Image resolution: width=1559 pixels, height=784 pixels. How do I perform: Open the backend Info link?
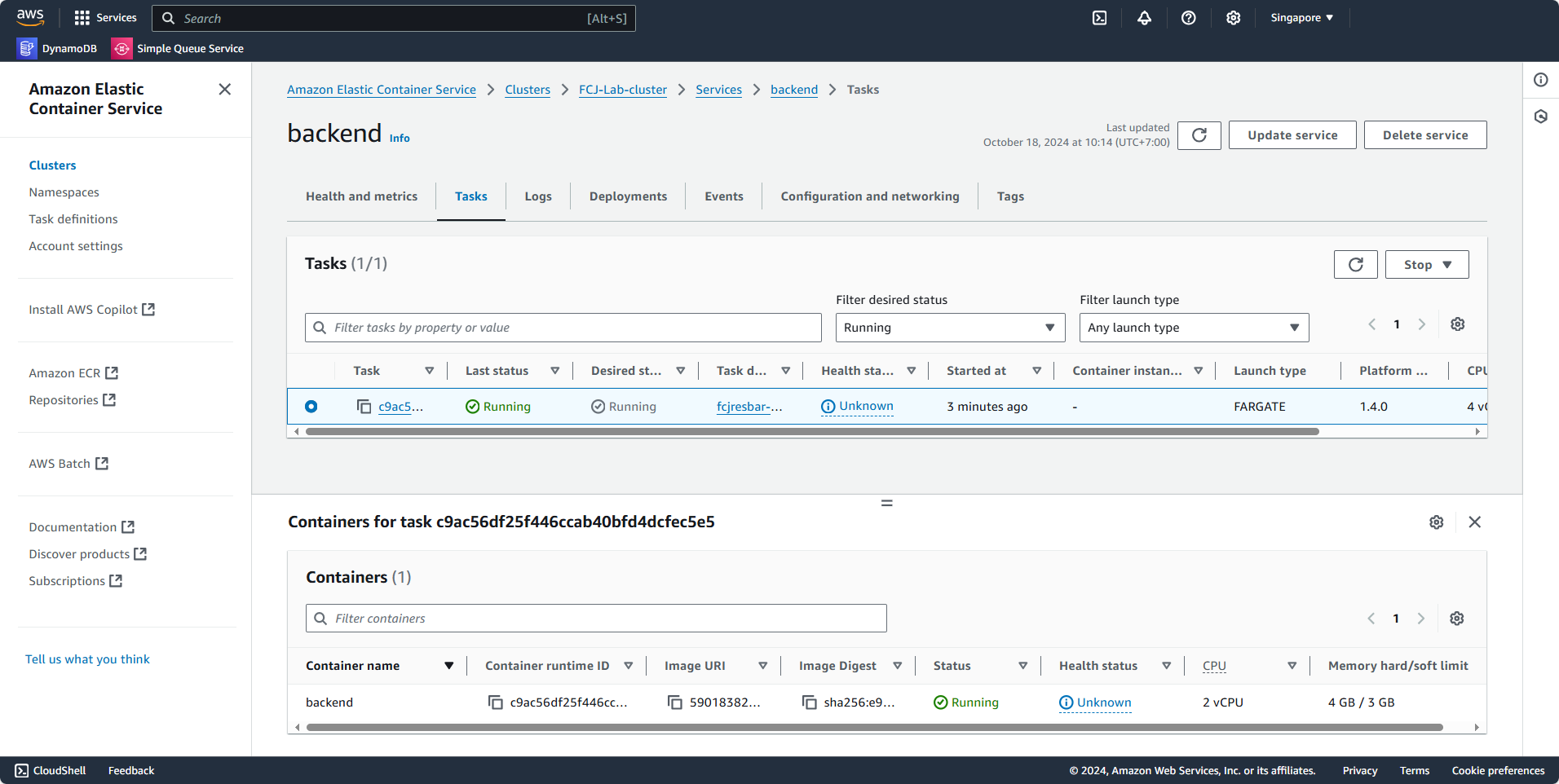click(400, 139)
